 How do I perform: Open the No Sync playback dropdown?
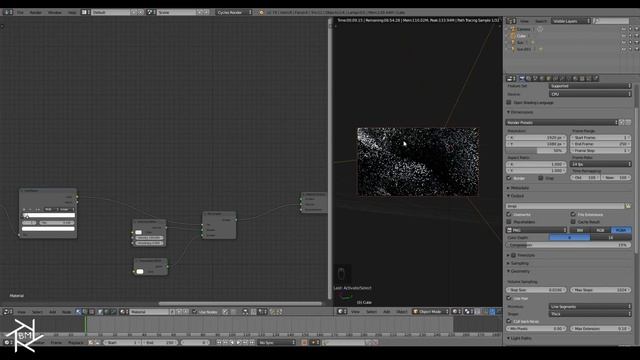[x=276, y=342]
